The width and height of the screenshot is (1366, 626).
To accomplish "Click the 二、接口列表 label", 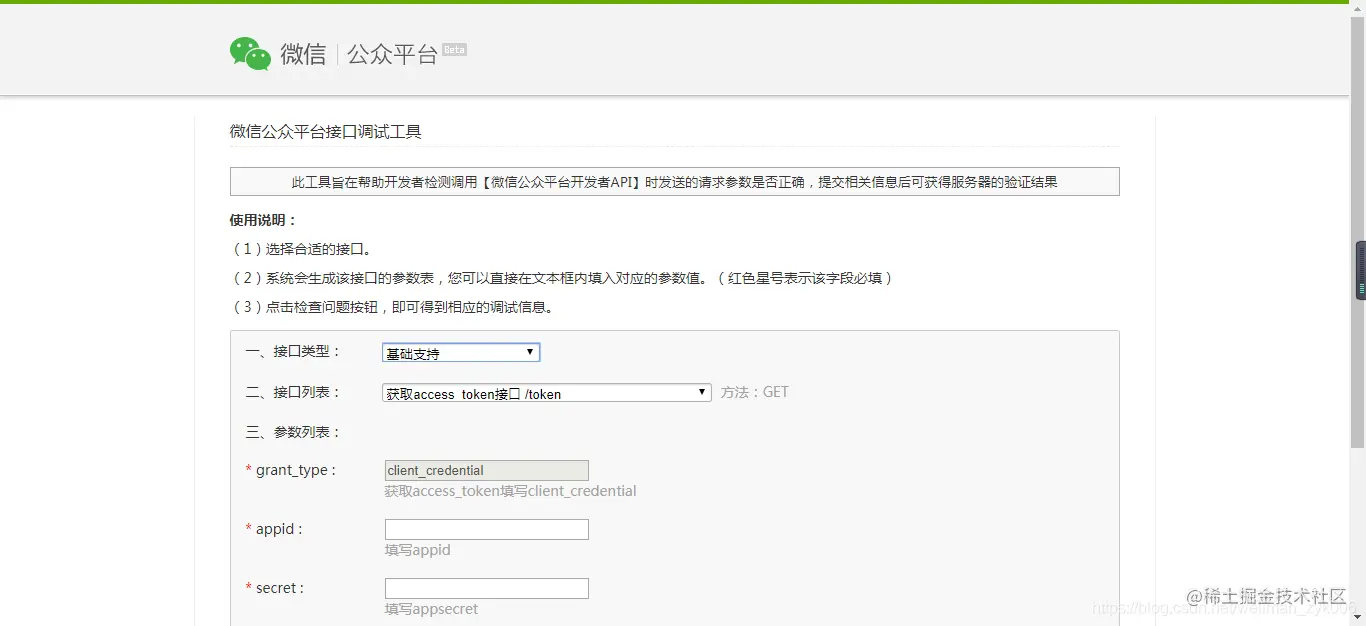I will tap(294, 392).
